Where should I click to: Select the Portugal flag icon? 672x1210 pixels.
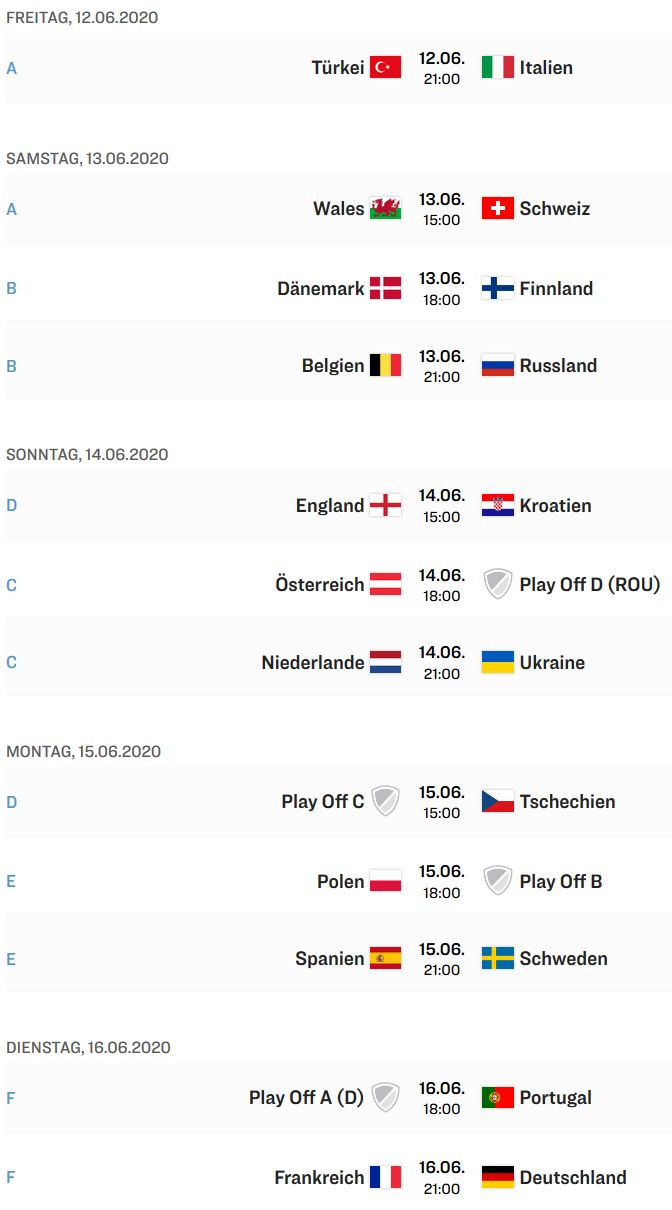pyautogui.click(x=497, y=1098)
